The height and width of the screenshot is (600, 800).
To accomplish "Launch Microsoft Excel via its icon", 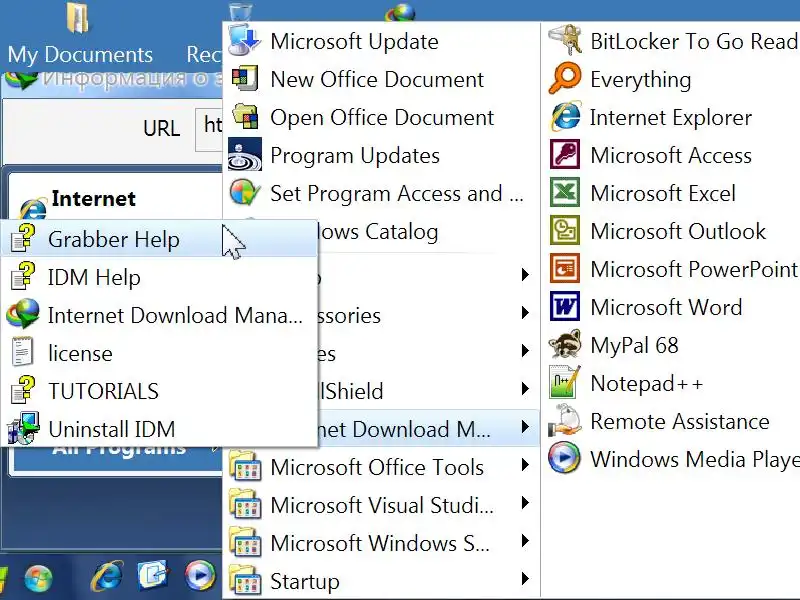I will click(x=565, y=193).
